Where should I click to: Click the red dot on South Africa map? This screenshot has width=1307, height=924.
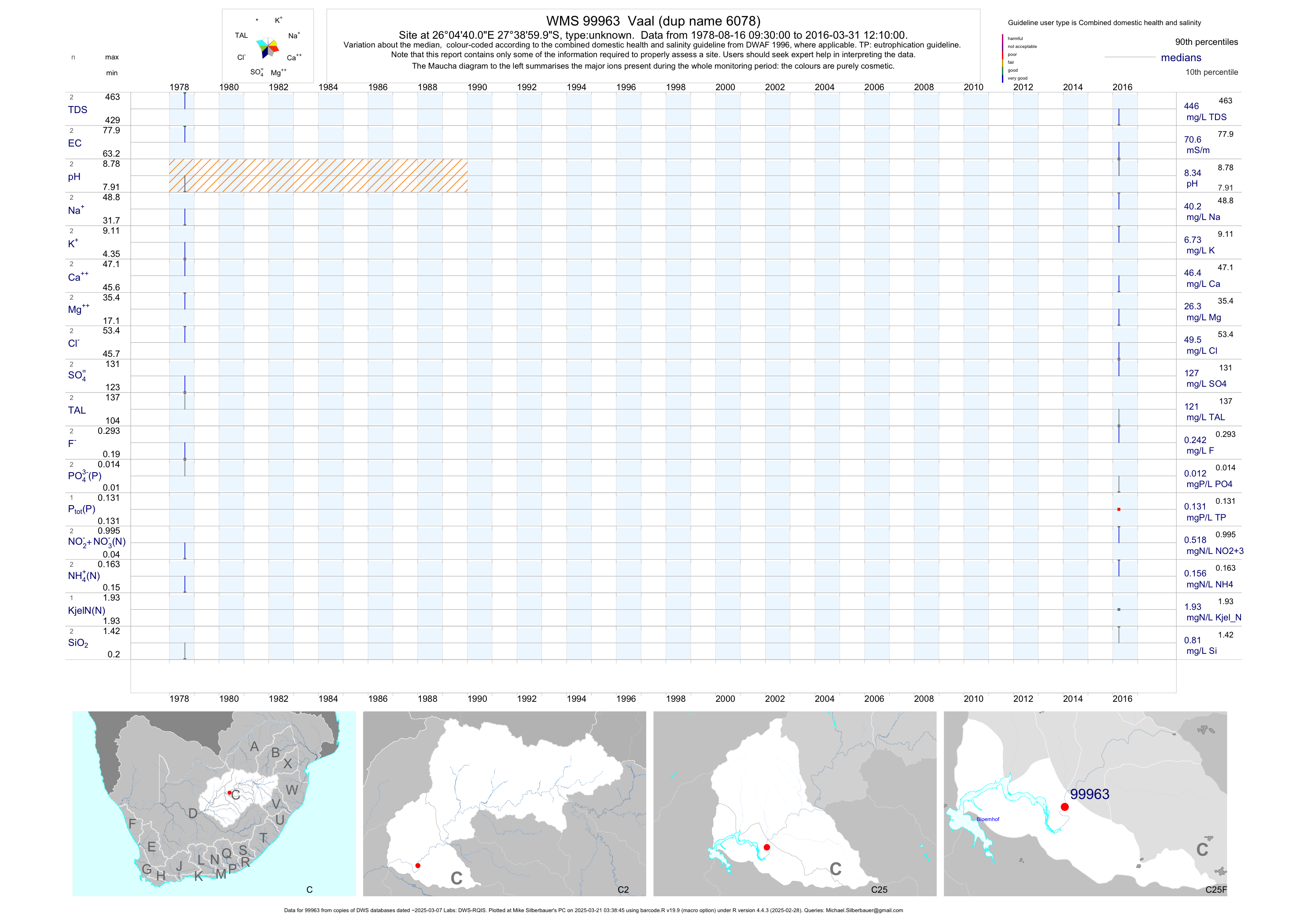tap(229, 792)
